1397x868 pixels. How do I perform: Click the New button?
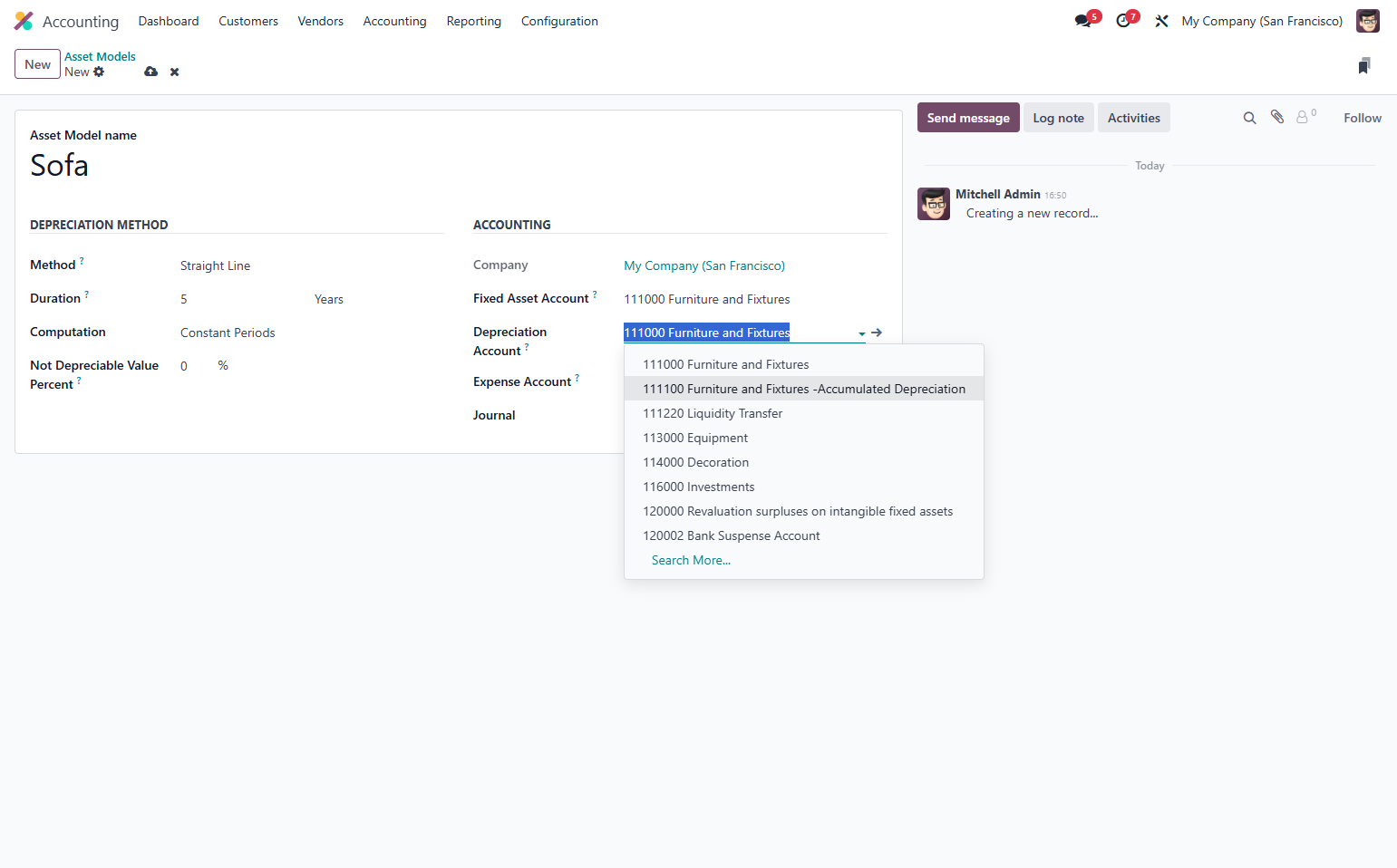point(37,64)
